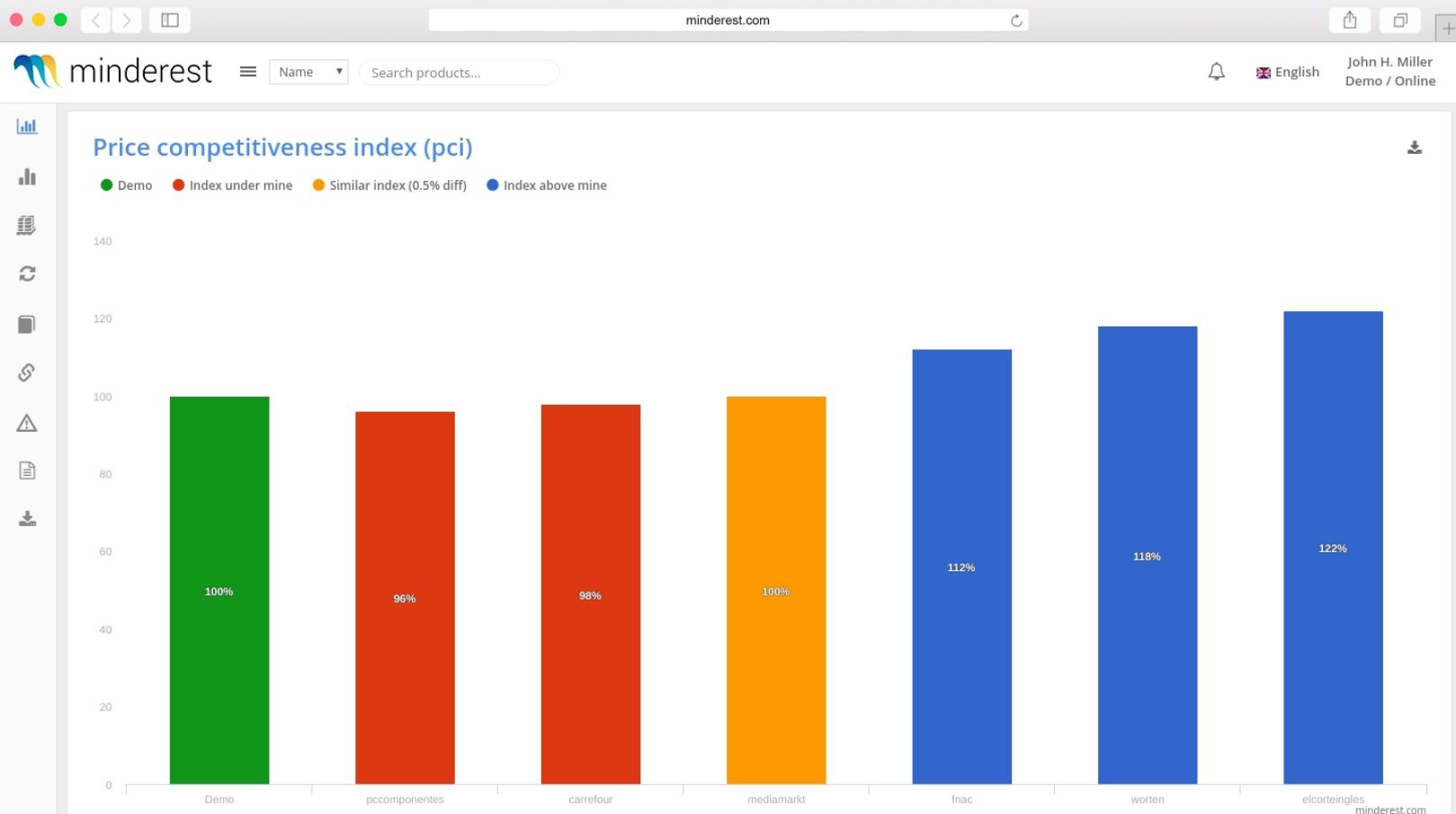Viewport: 1456px width, 814px height.
Task: Click the worten axis label
Action: click(1148, 800)
